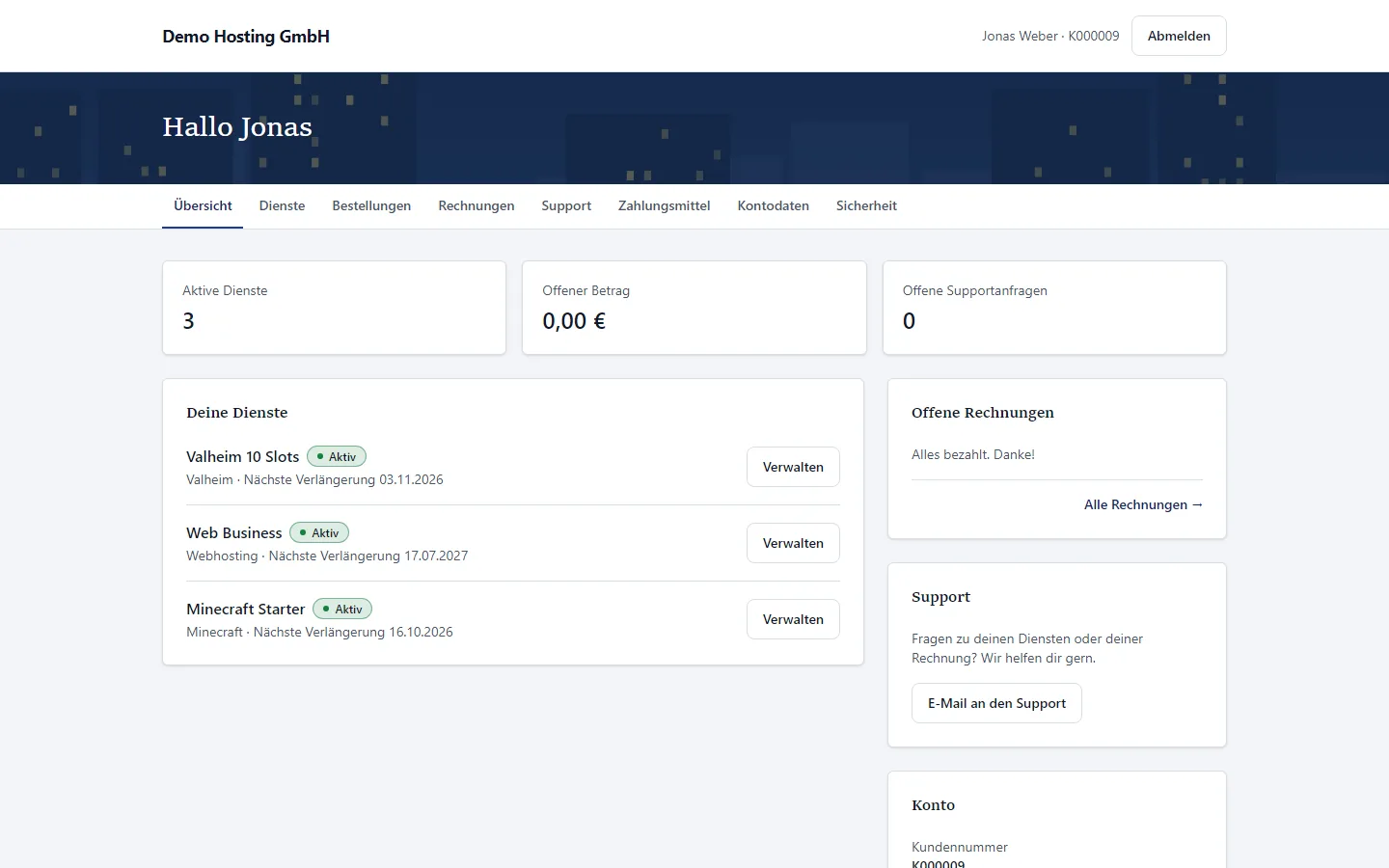This screenshot has height=868, width=1389.
Task: Click 'Nächste Verlängerung 17.07.2027' text
Action: (x=368, y=556)
